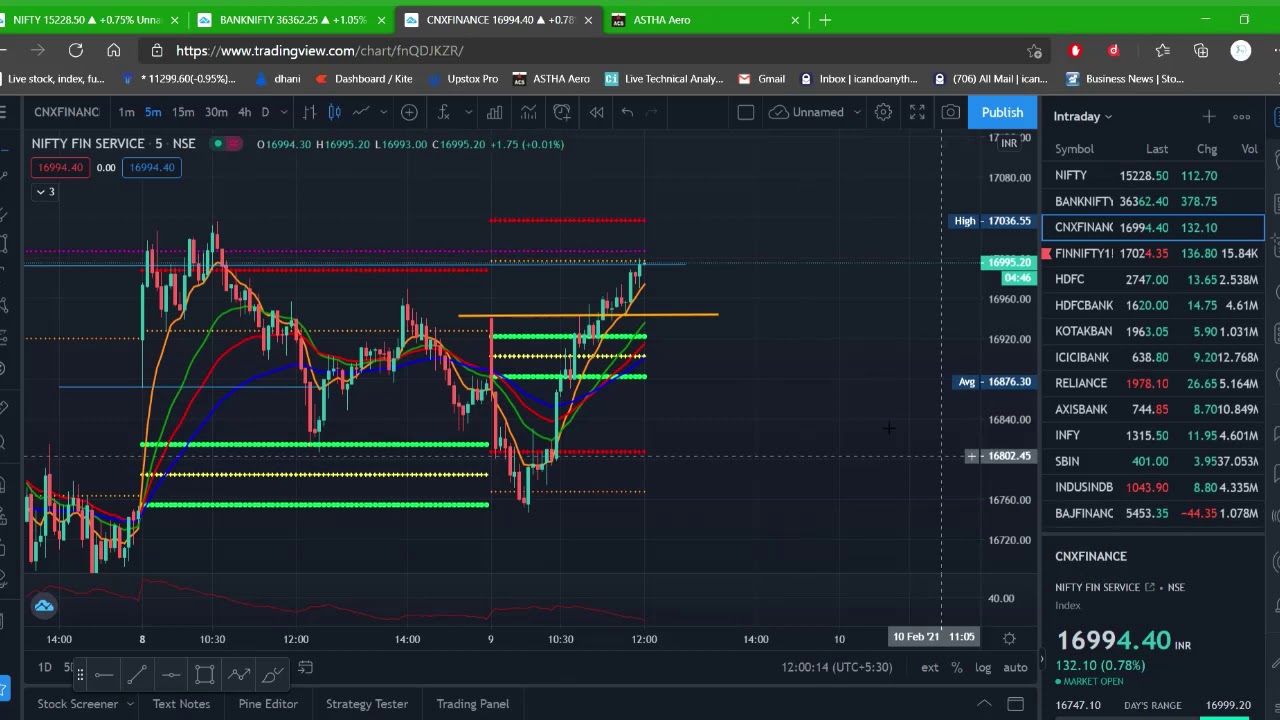This screenshot has height=720, width=1280.
Task: Expand the collapsed indicators legend '3'
Action: 46,191
